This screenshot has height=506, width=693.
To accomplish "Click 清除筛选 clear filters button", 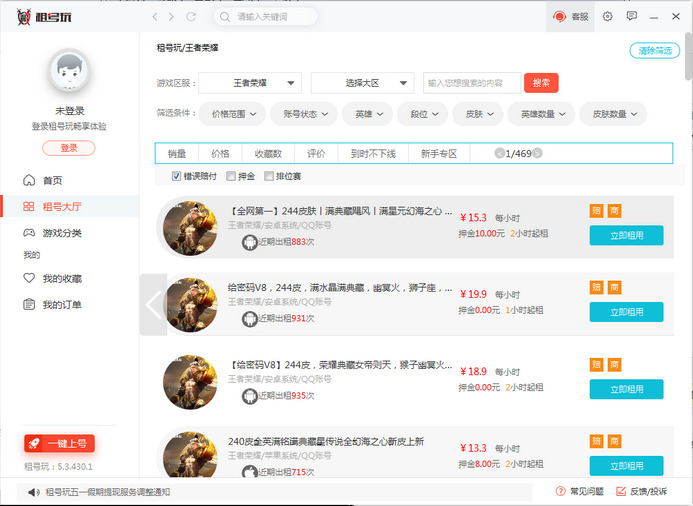I will coord(655,51).
